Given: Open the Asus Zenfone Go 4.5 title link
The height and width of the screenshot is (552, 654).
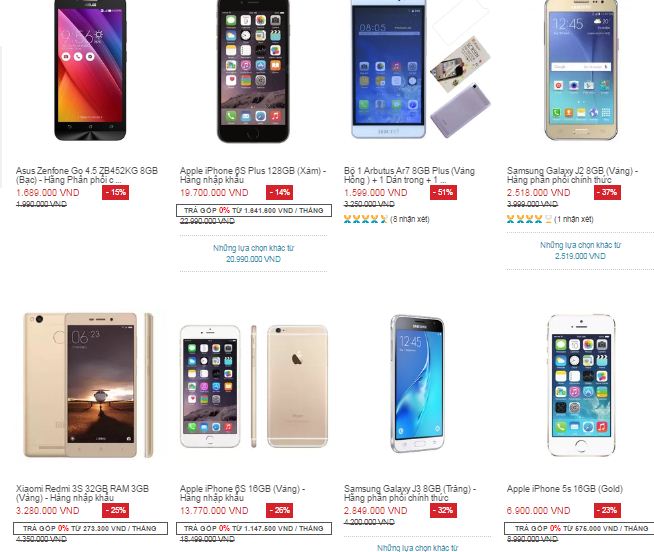Looking at the screenshot, I should [x=87, y=175].
